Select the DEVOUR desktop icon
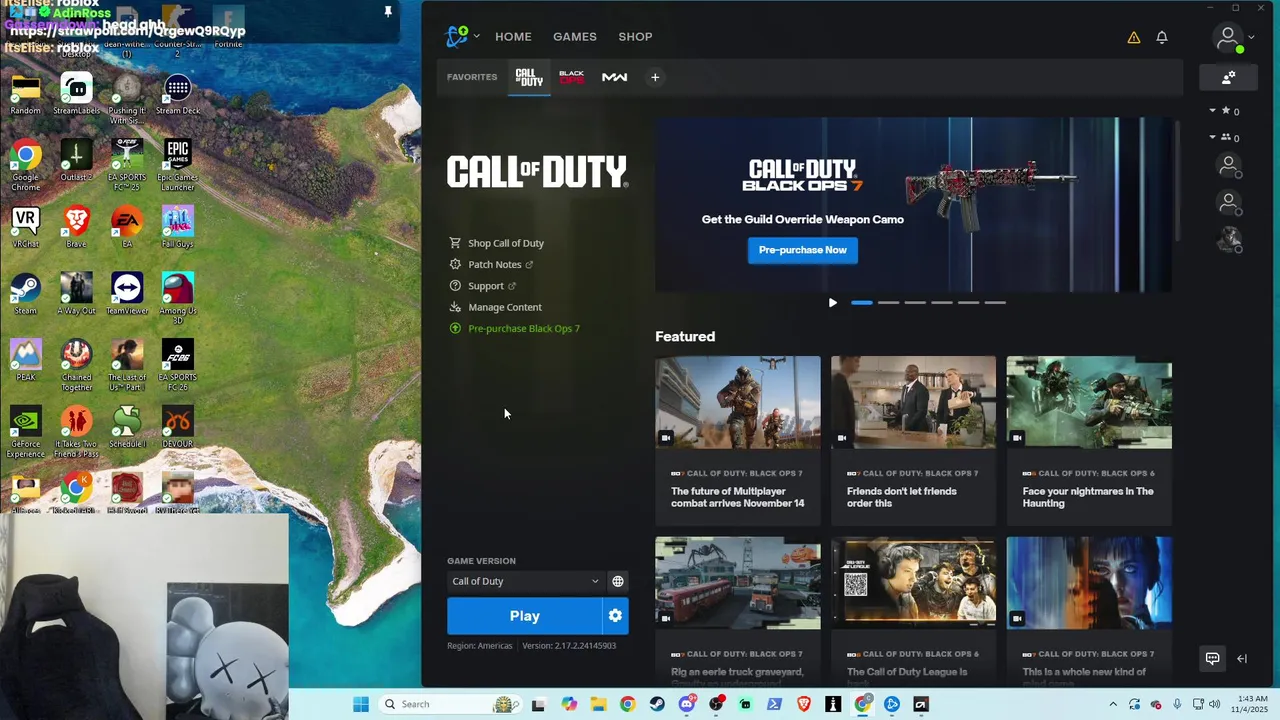This screenshot has width=1280, height=720. coord(177,427)
